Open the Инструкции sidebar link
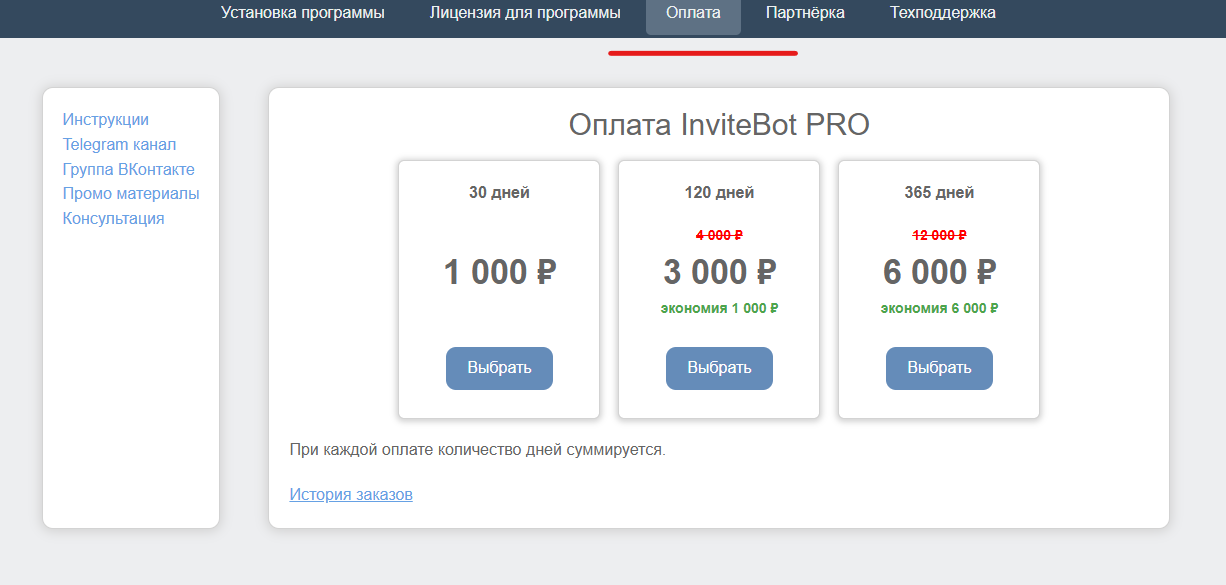The image size is (1226, 585). pyautogui.click(x=106, y=120)
